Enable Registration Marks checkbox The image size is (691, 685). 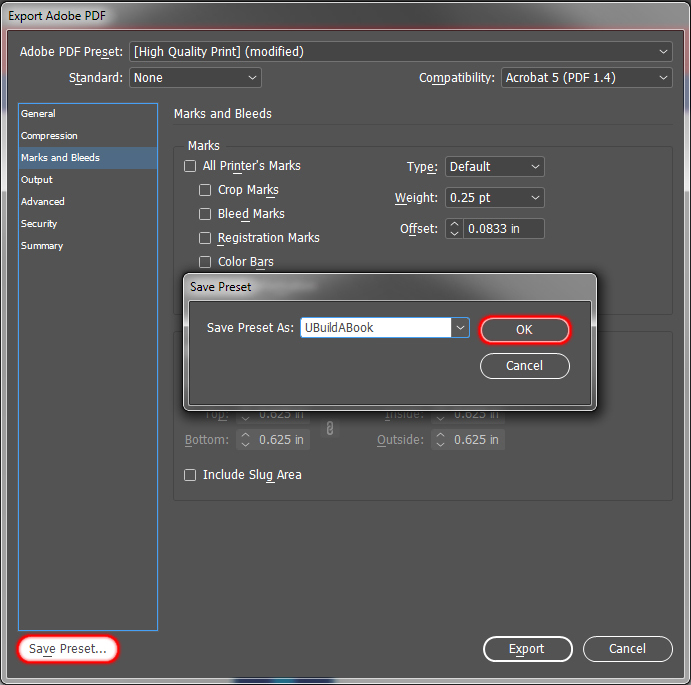(x=205, y=238)
